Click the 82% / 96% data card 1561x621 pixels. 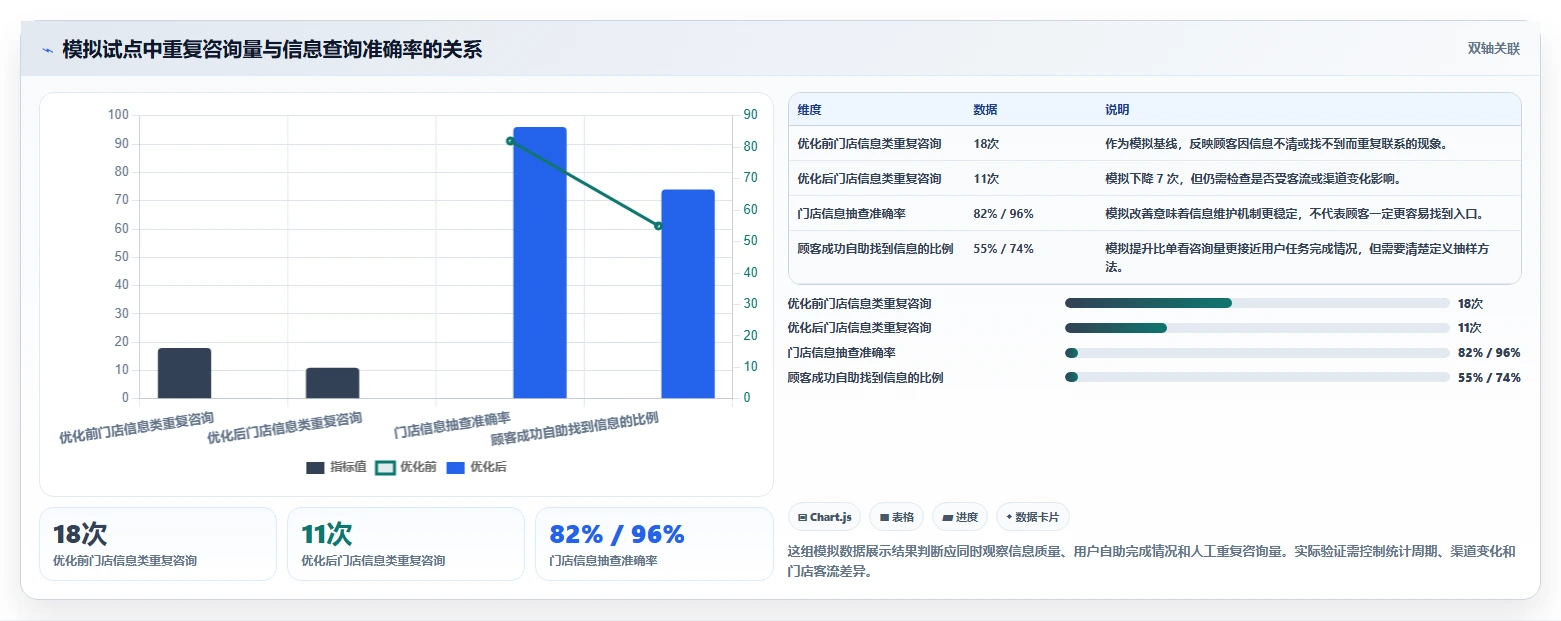click(654, 544)
